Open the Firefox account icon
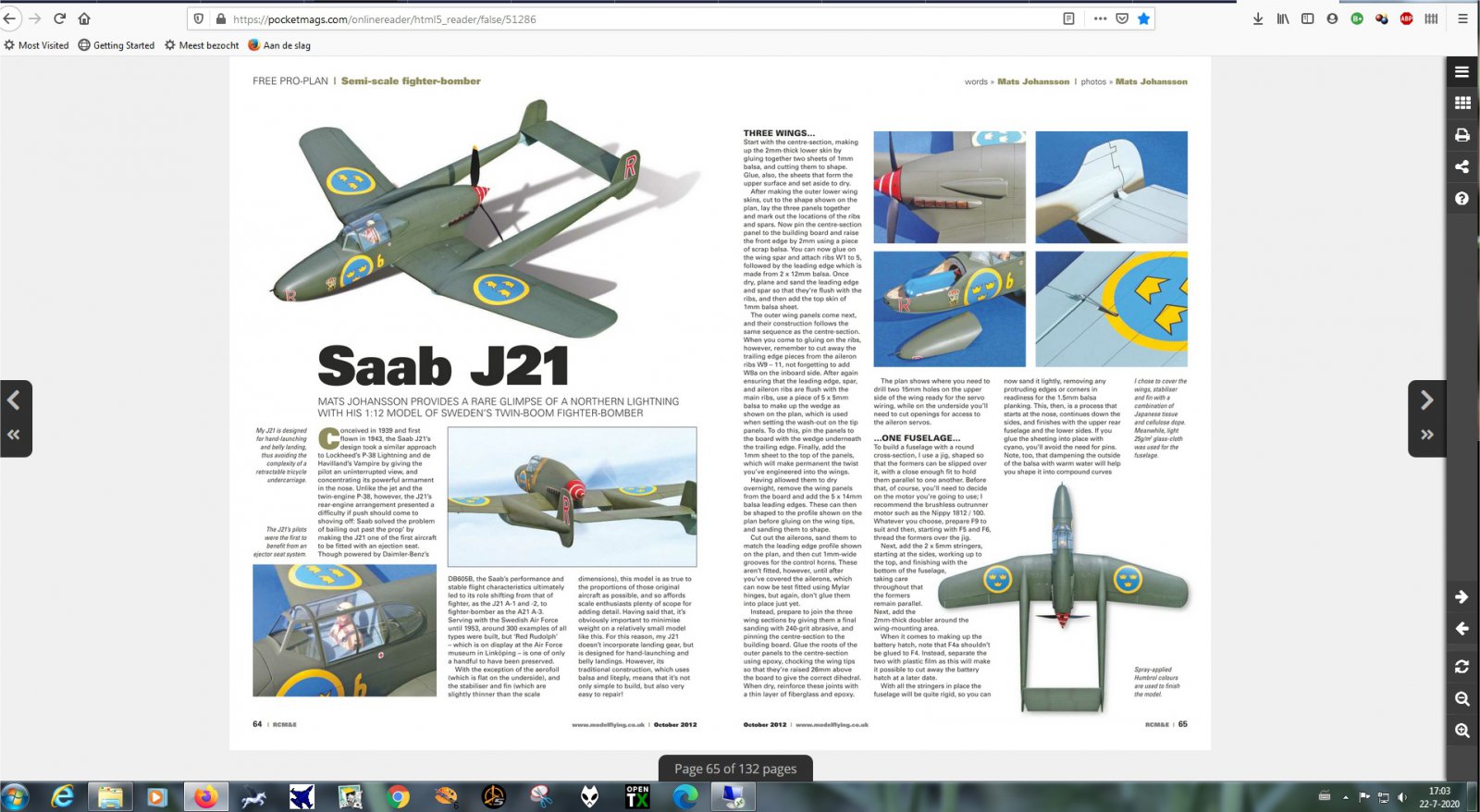This screenshot has height=812, width=1480. pyautogui.click(x=1332, y=18)
